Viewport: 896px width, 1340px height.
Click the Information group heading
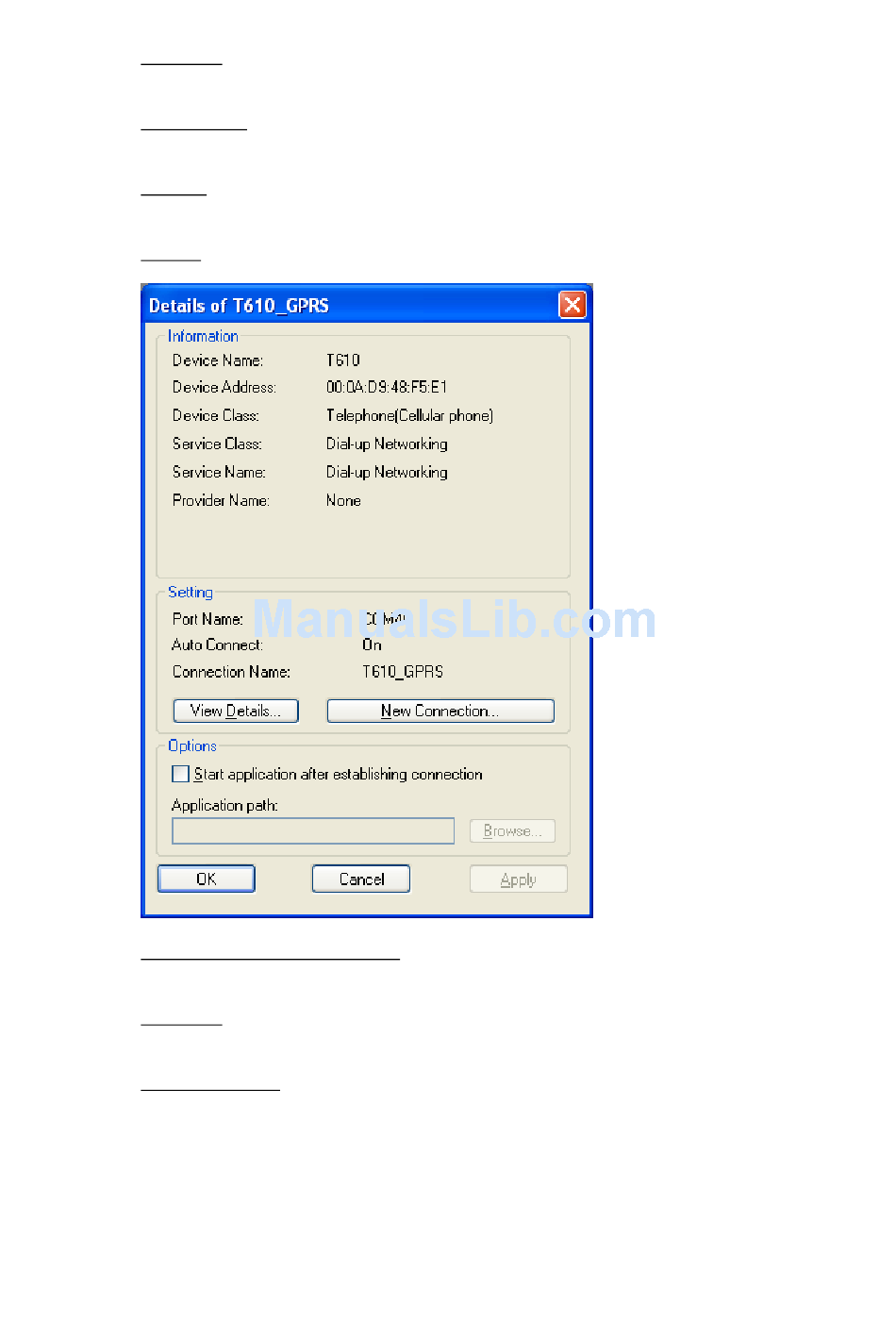pos(203,336)
